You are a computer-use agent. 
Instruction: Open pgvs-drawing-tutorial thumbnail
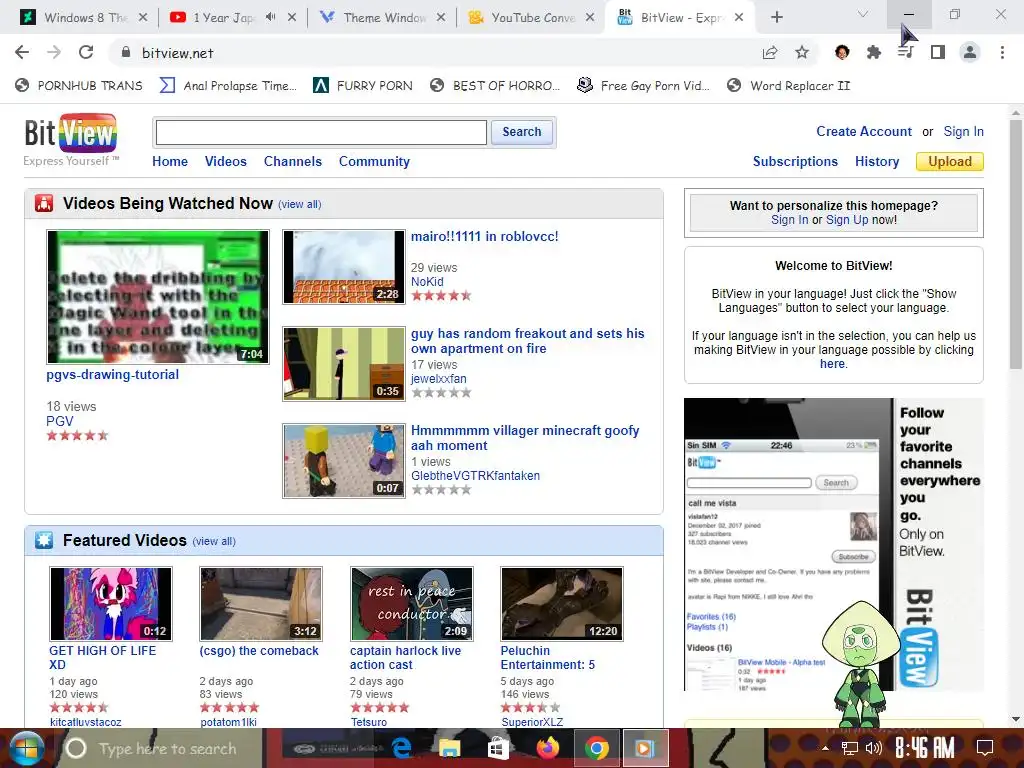pyautogui.click(x=157, y=297)
